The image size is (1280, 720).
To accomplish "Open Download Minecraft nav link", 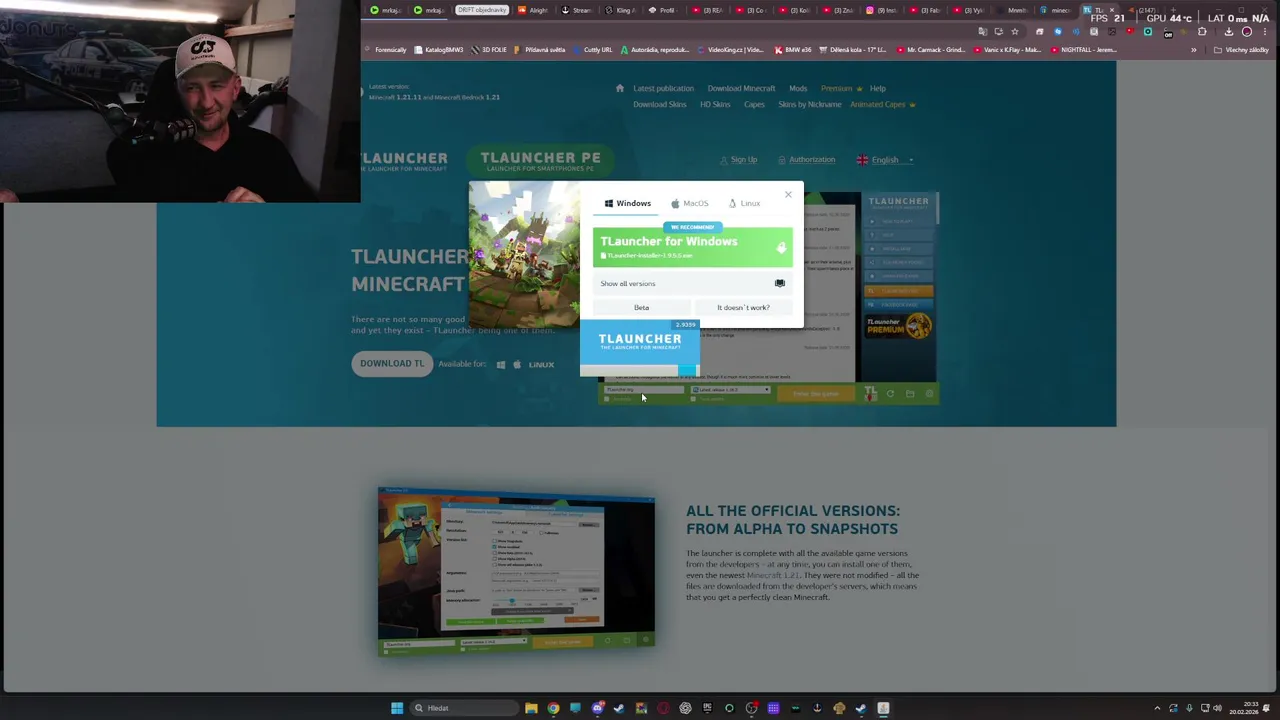I will tap(741, 88).
